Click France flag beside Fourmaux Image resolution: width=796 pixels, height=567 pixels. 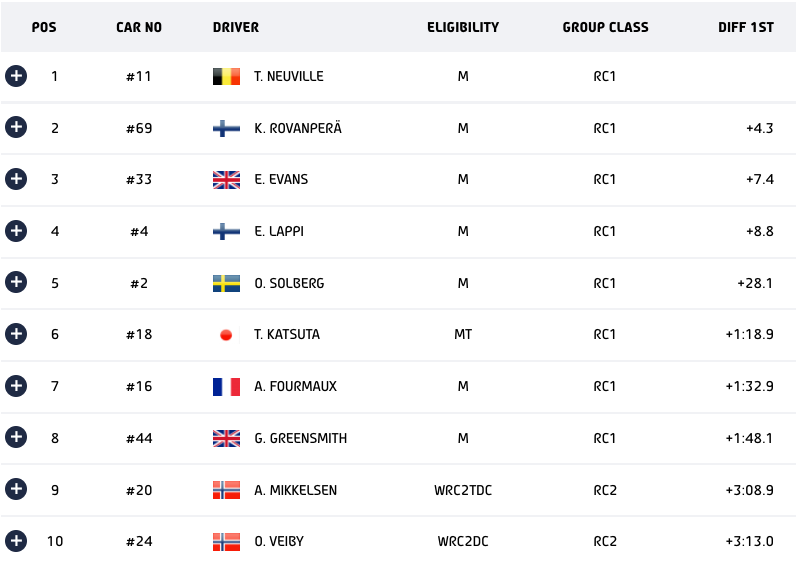click(x=226, y=386)
